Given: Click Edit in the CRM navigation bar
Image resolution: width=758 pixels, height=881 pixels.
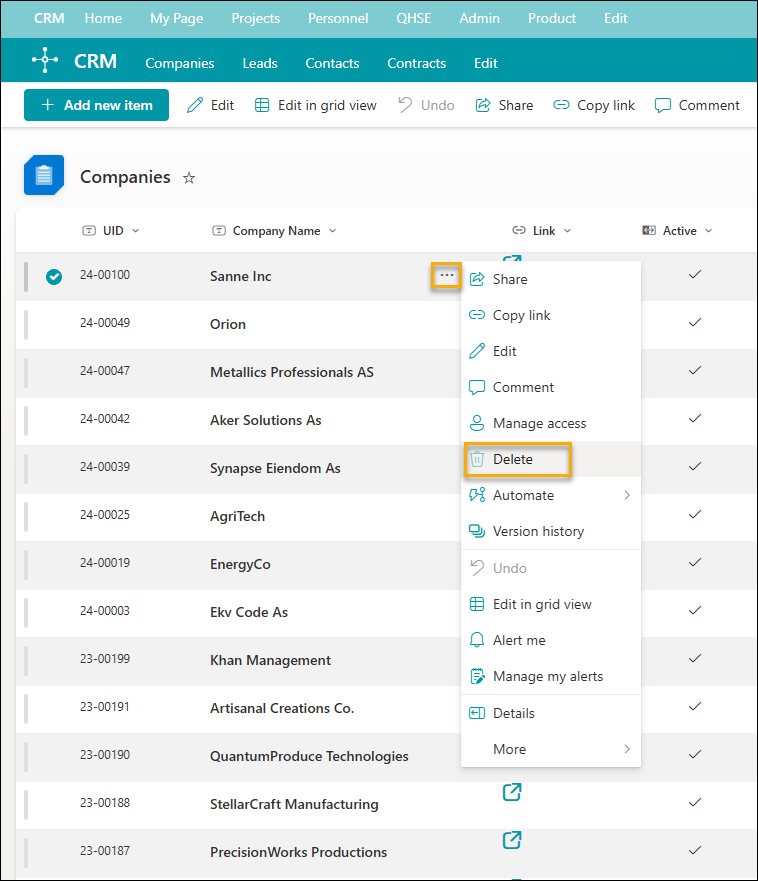Looking at the screenshot, I should tap(486, 63).
